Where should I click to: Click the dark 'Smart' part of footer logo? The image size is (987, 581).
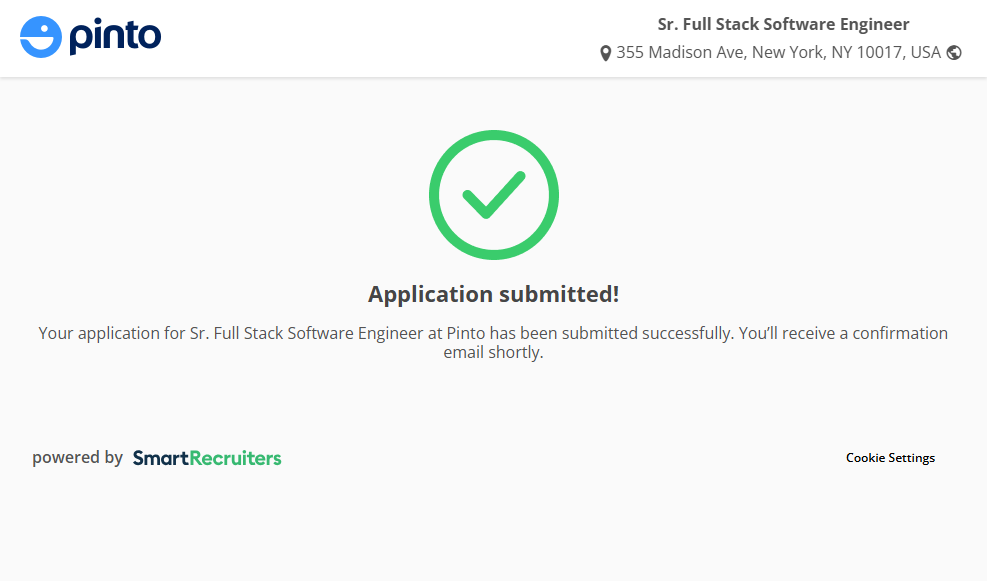161,458
